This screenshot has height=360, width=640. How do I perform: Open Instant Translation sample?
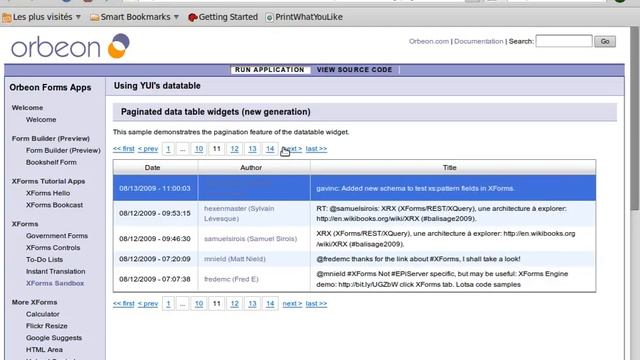point(56,271)
